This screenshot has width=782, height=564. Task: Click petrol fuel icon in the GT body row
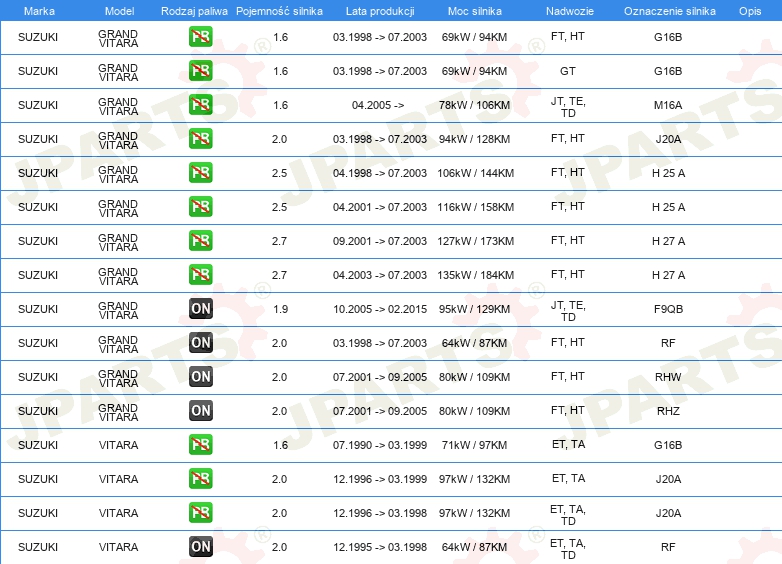(200, 71)
